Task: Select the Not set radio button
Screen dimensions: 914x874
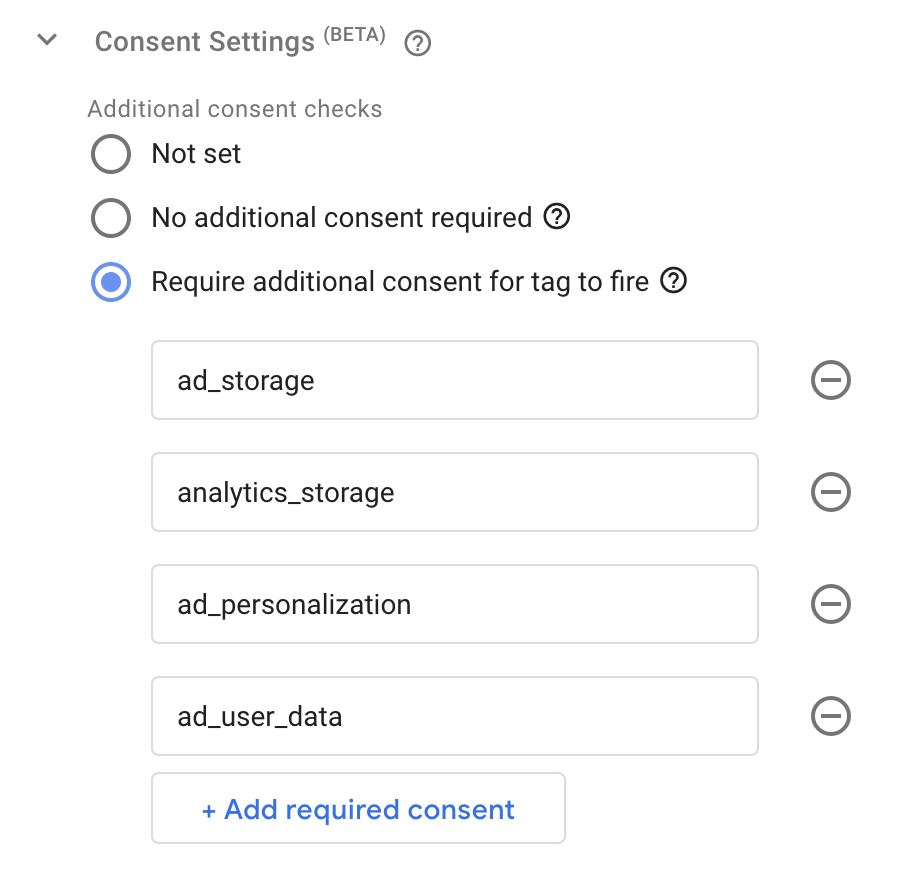Action: click(x=111, y=154)
